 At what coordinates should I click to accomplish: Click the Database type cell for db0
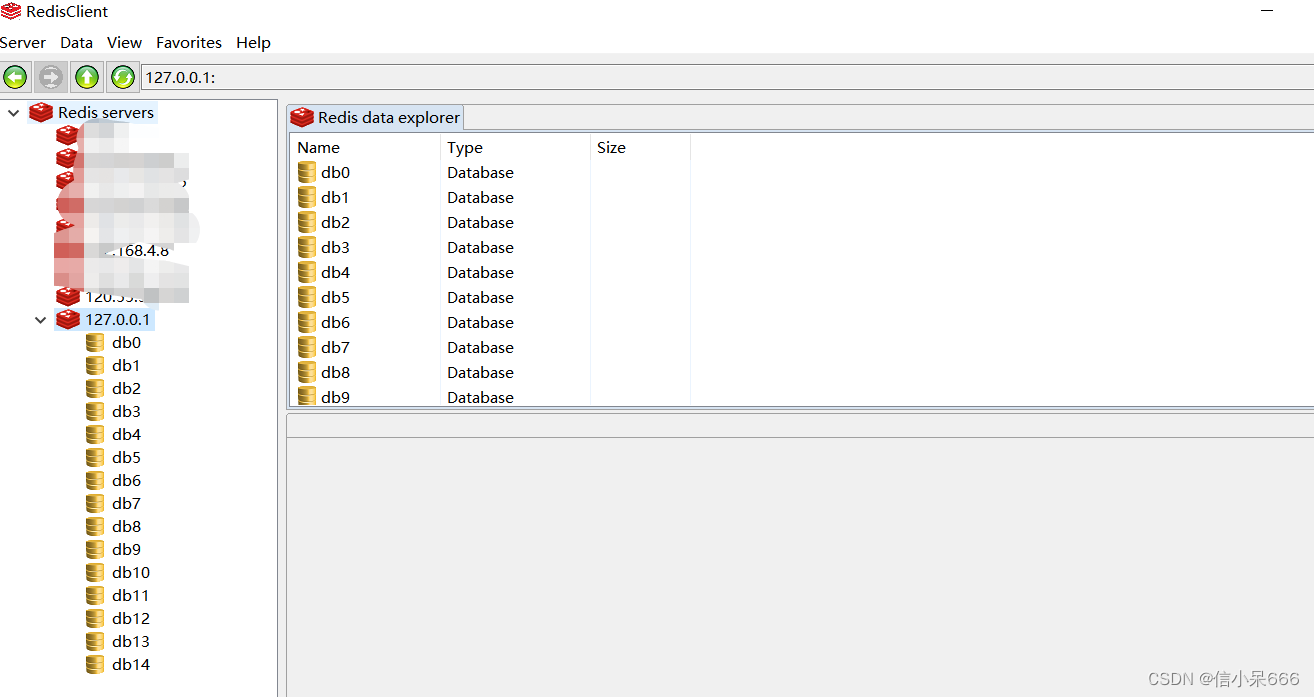[x=480, y=173]
